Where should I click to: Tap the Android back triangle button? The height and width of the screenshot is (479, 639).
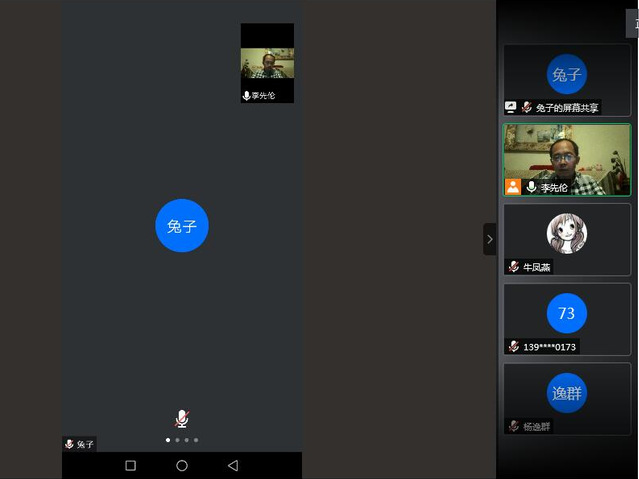[233, 465]
